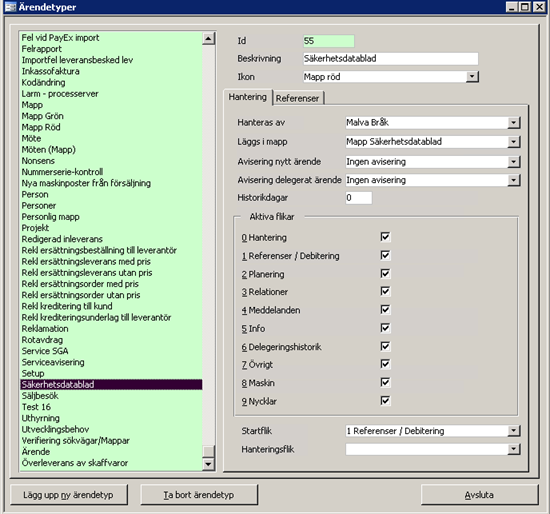Expand the Hanteras av dropdown
The height and width of the screenshot is (514, 550).
[514, 122]
